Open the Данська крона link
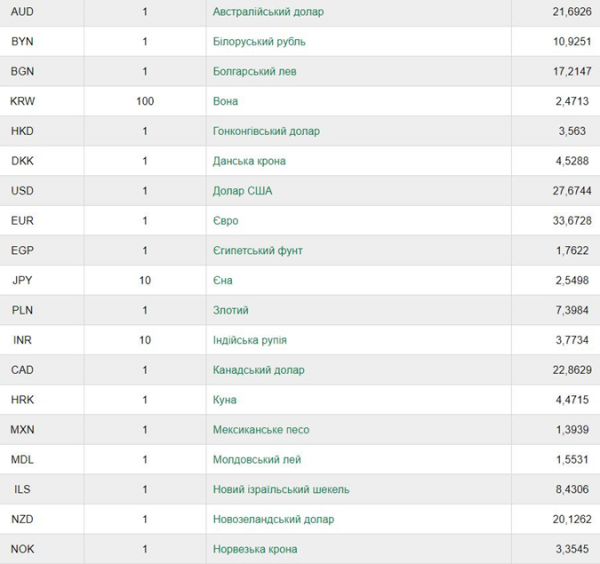 click(x=249, y=161)
